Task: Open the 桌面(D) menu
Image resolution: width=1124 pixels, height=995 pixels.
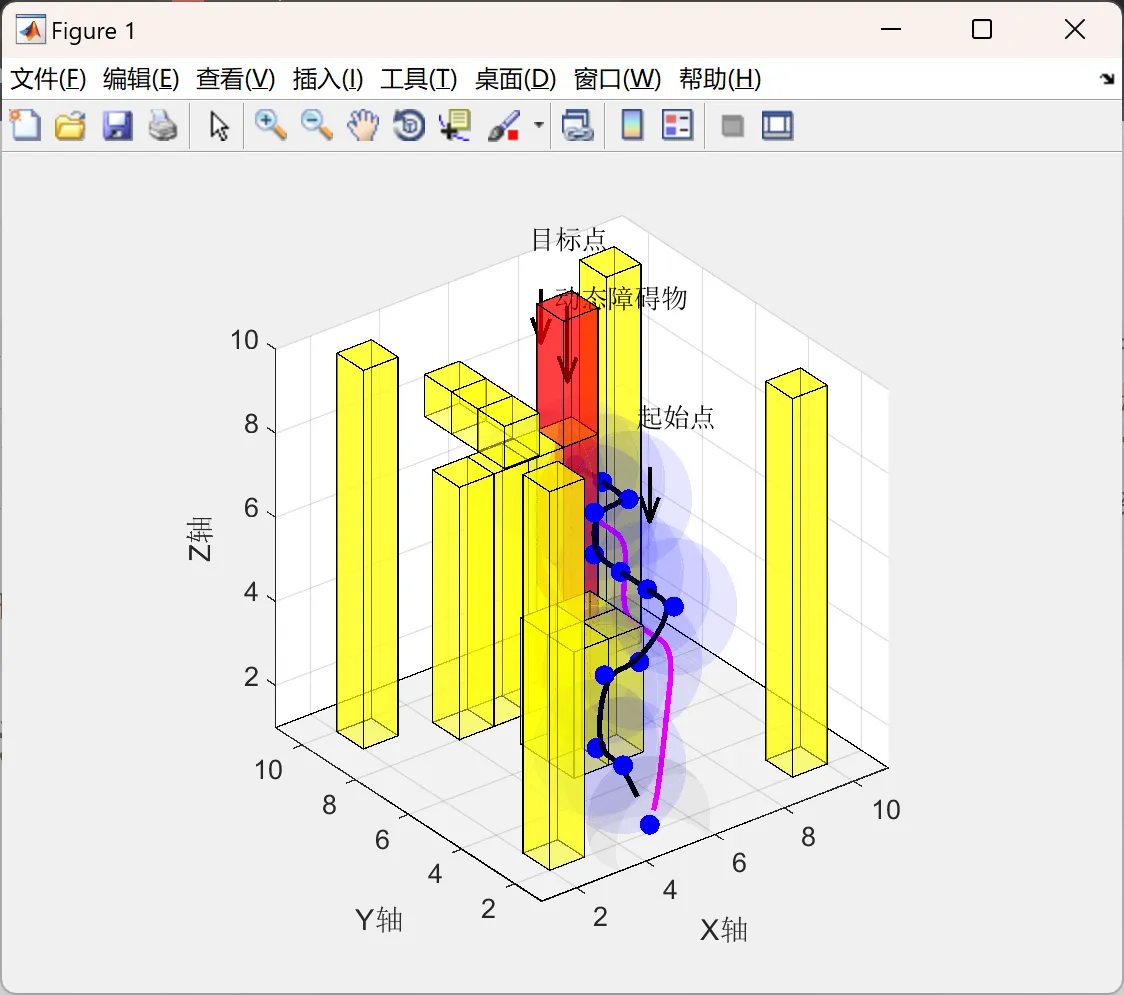Action: [515, 79]
